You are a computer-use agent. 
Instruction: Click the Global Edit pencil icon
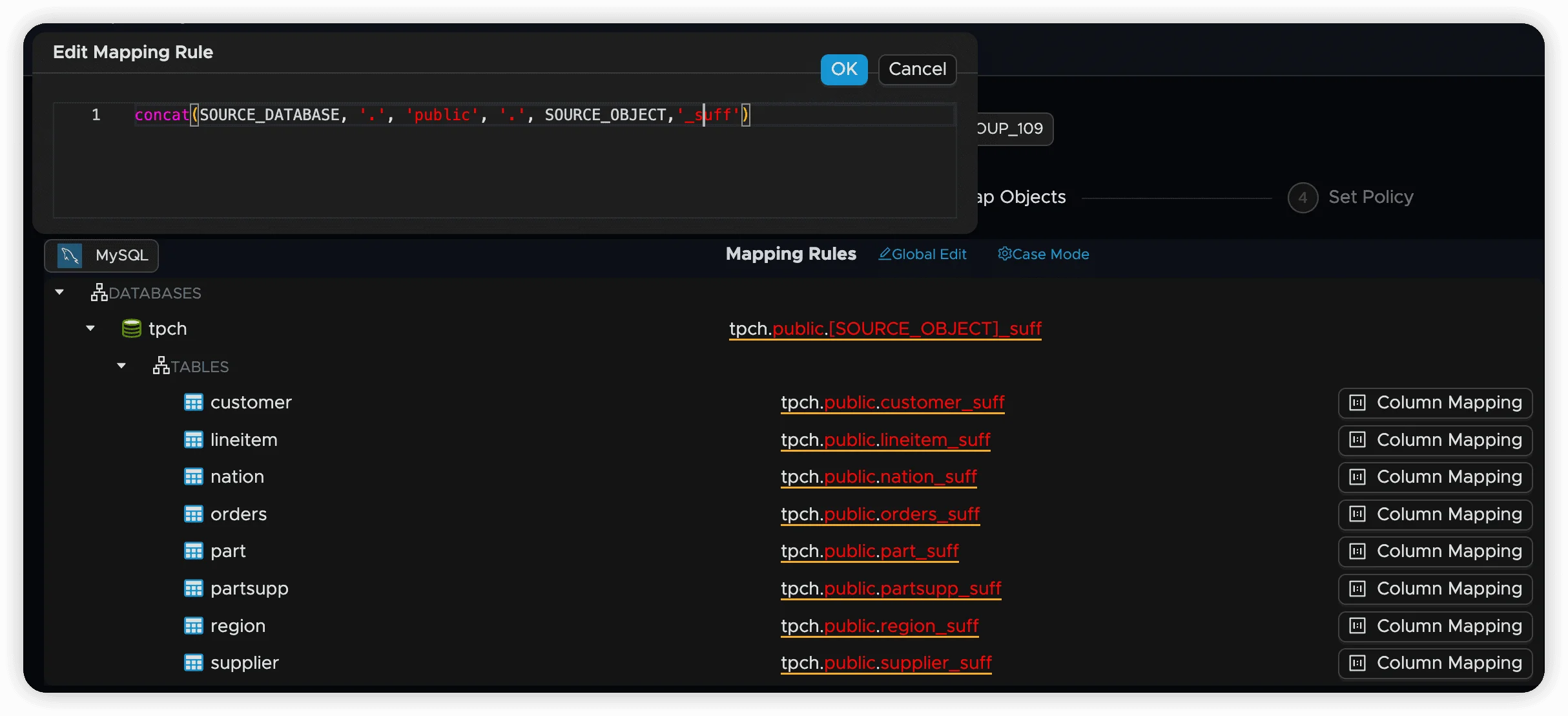click(x=885, y=254)
